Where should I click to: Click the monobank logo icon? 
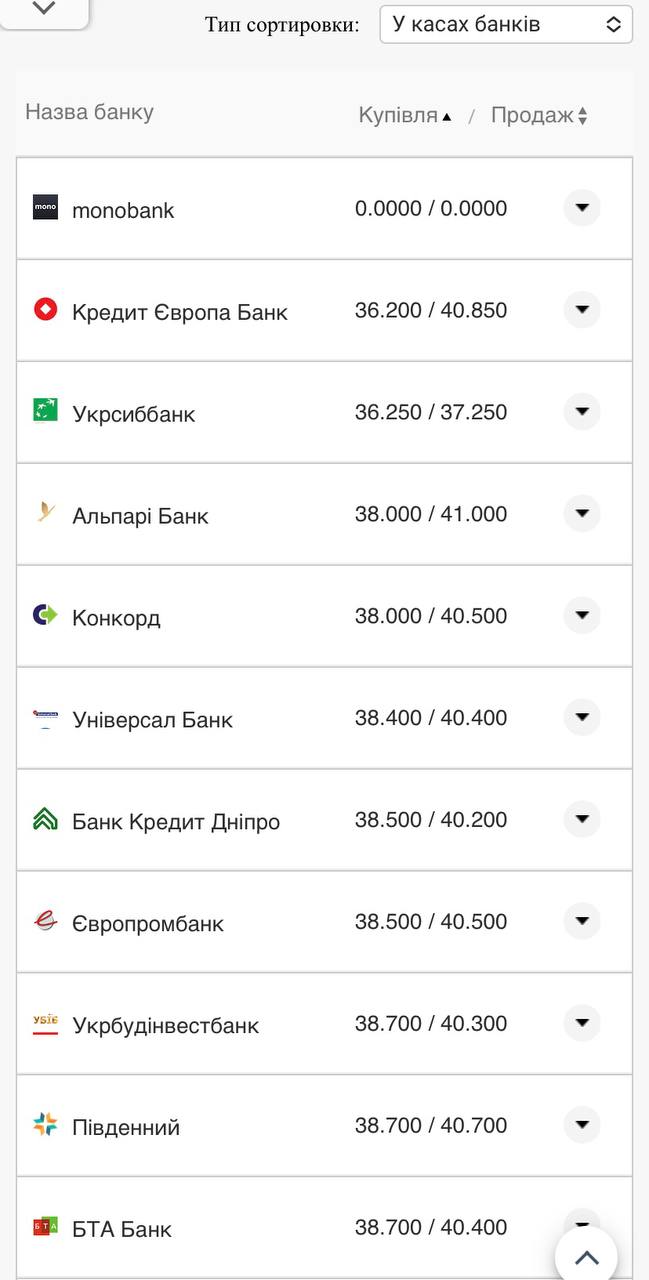click(44, 209)
